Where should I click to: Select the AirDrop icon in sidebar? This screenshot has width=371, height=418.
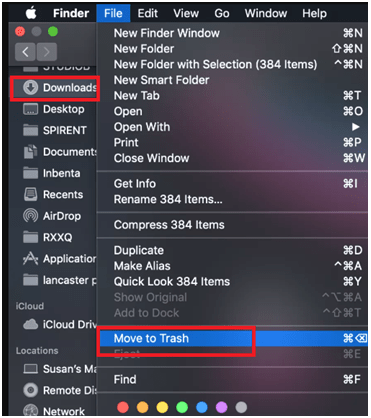pos(30,216)
